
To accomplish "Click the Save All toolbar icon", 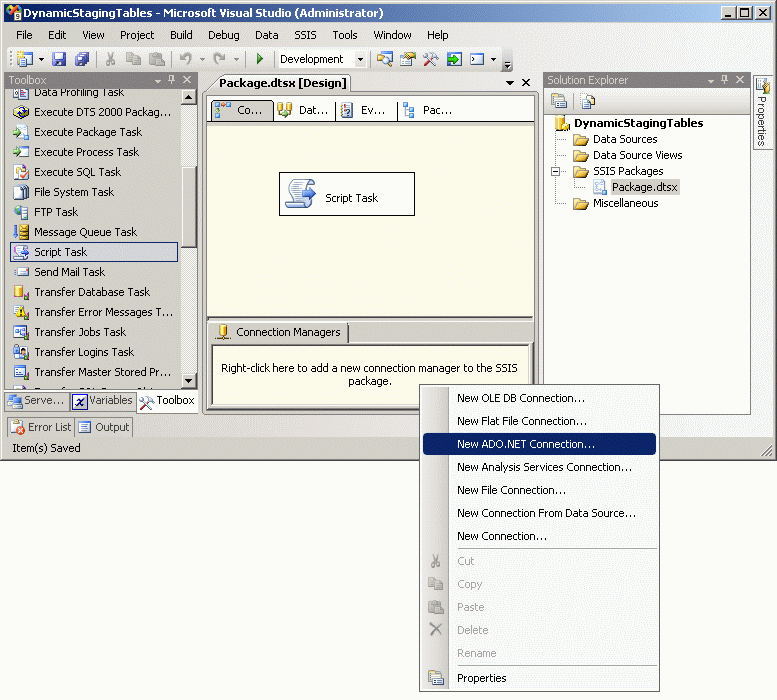I will pos(82,59).
